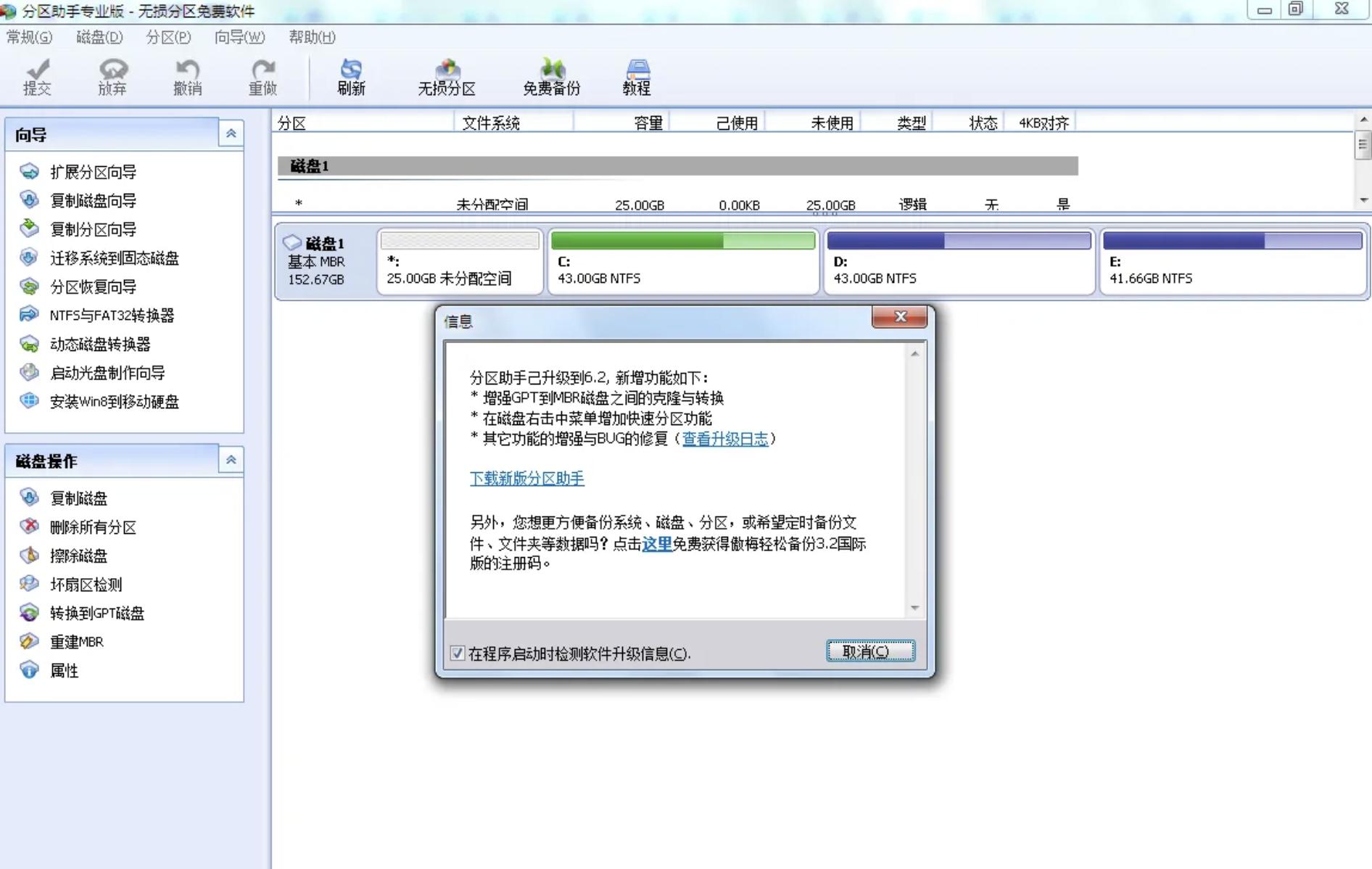Open the 查看升级日志 link
This screenshot has height=869, width=1372.
[724, 439]
